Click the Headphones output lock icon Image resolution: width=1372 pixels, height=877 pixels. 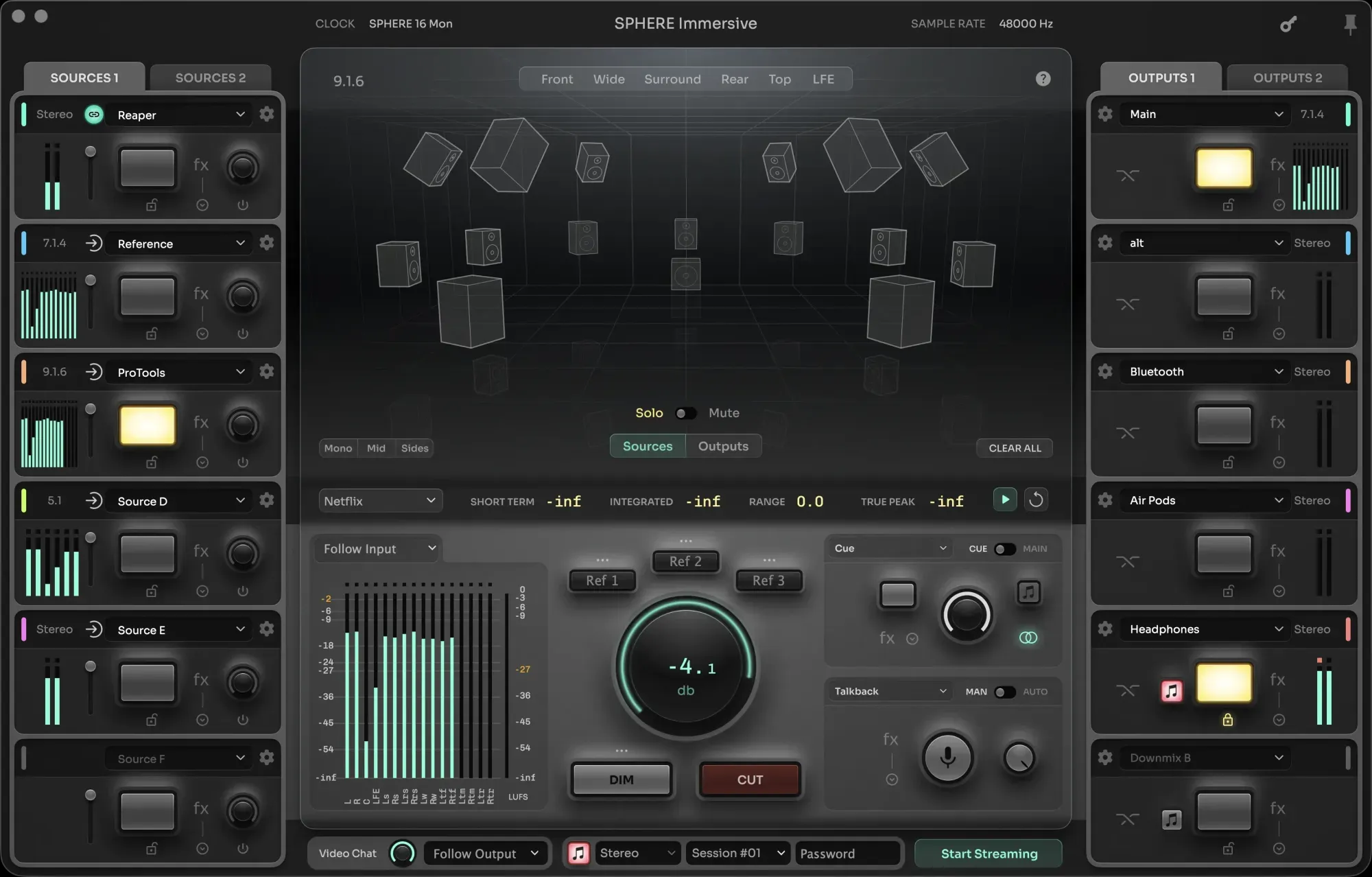point(1227,720)
